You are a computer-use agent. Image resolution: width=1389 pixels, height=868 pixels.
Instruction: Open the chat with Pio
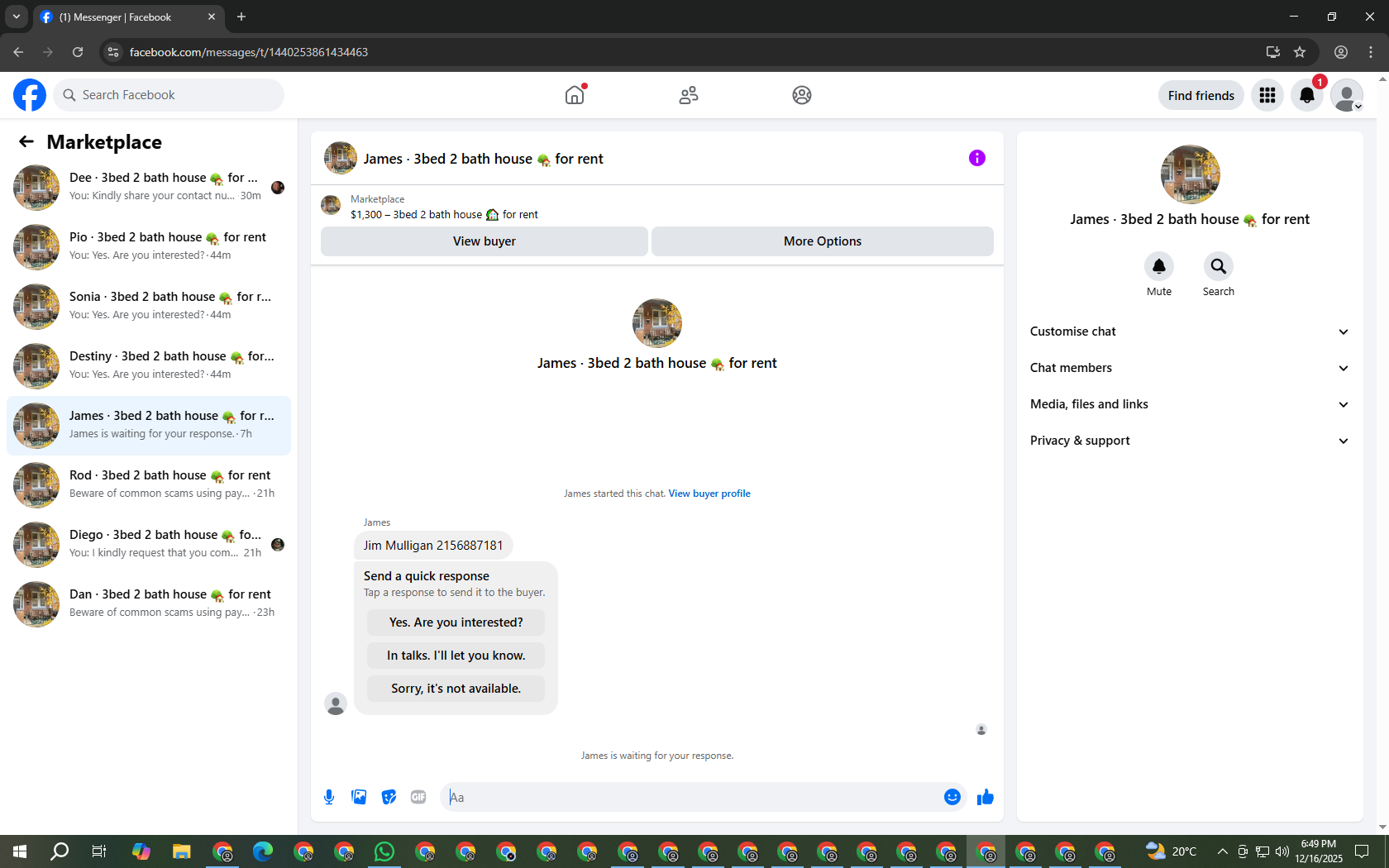click(x=149, y=247)
